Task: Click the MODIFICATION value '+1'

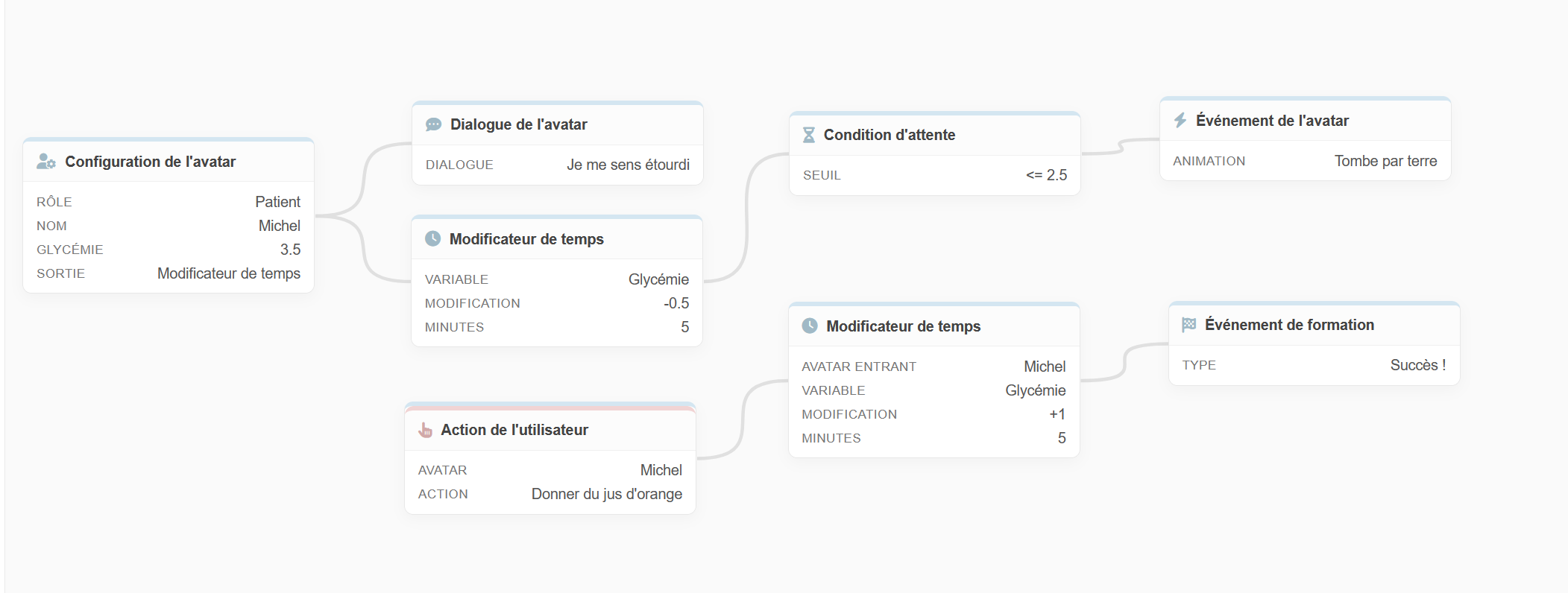Action: (x=1057, y=414)
